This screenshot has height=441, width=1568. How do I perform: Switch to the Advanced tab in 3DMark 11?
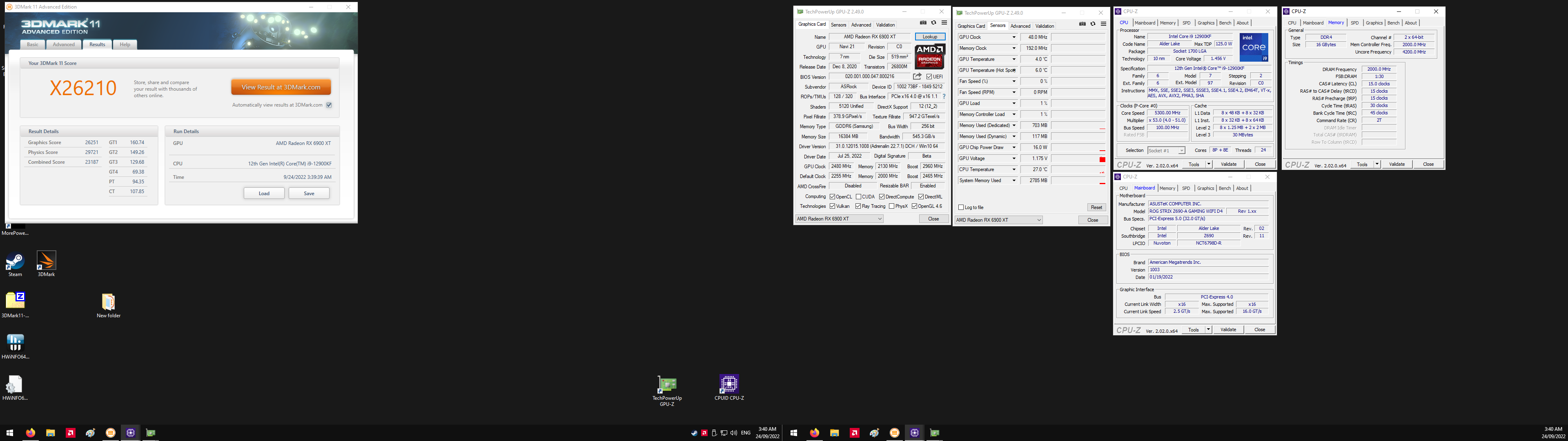[63, 45]
